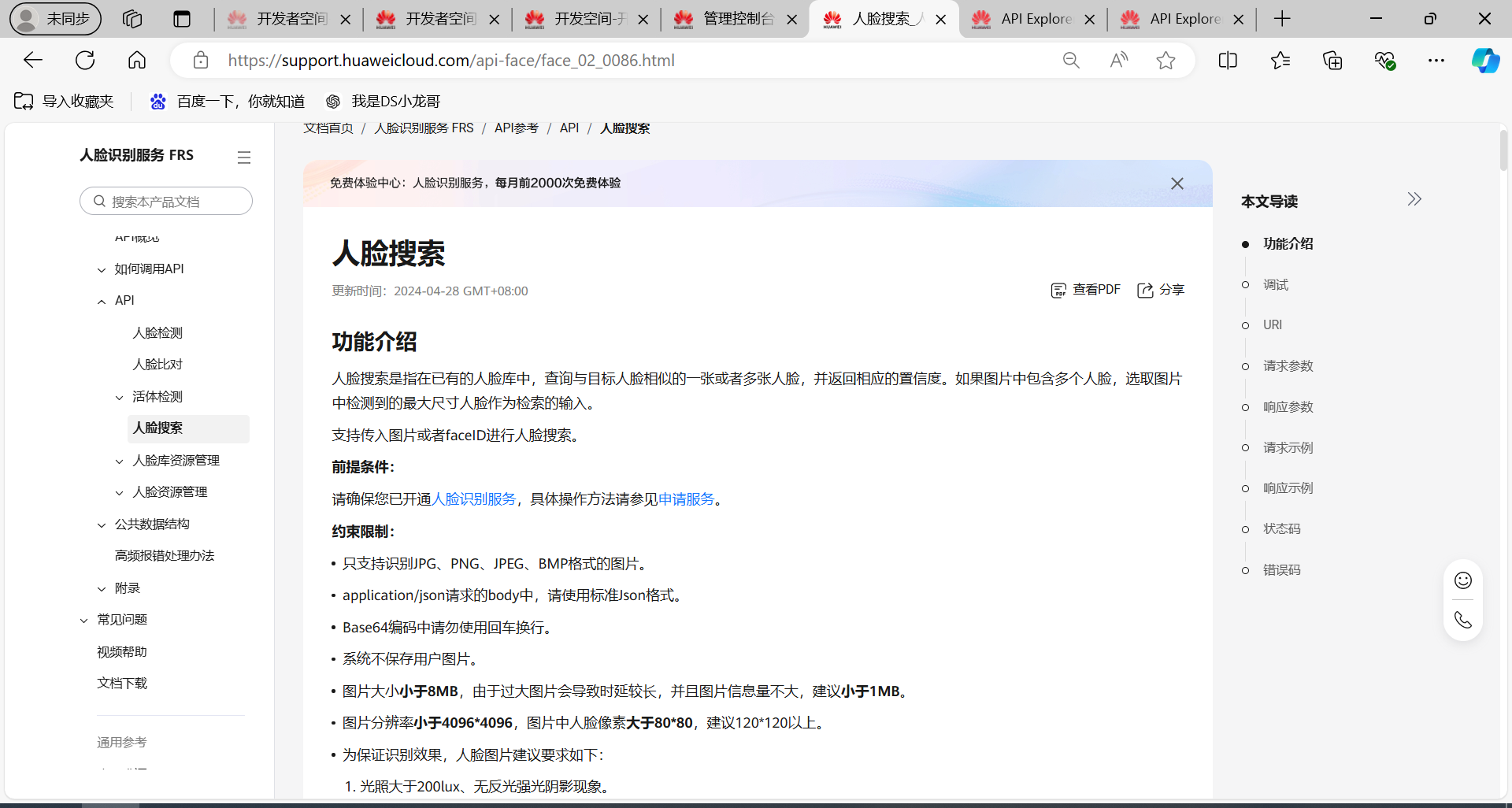1512x808 pixels.
Task: Click the smiley feedback icon
Action: [x=1462, y=580]
